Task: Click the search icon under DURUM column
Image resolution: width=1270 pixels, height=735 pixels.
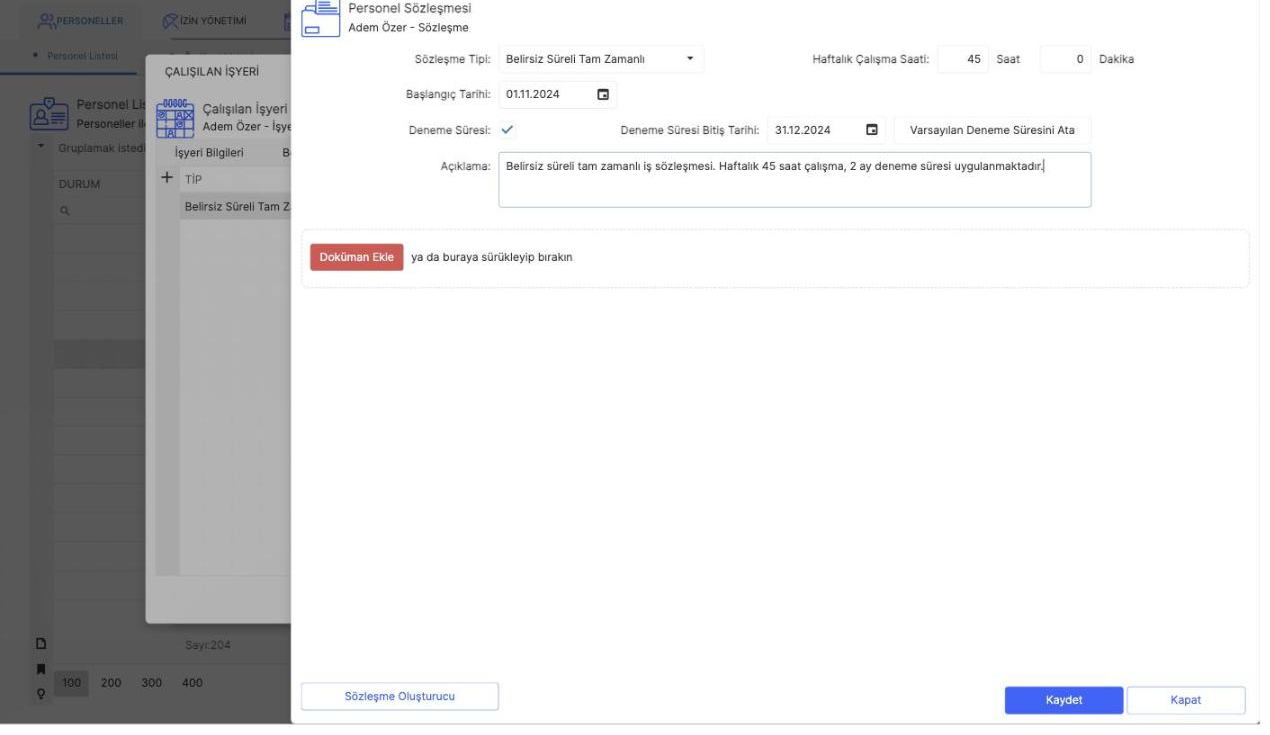Action: [x=64, y=212]
